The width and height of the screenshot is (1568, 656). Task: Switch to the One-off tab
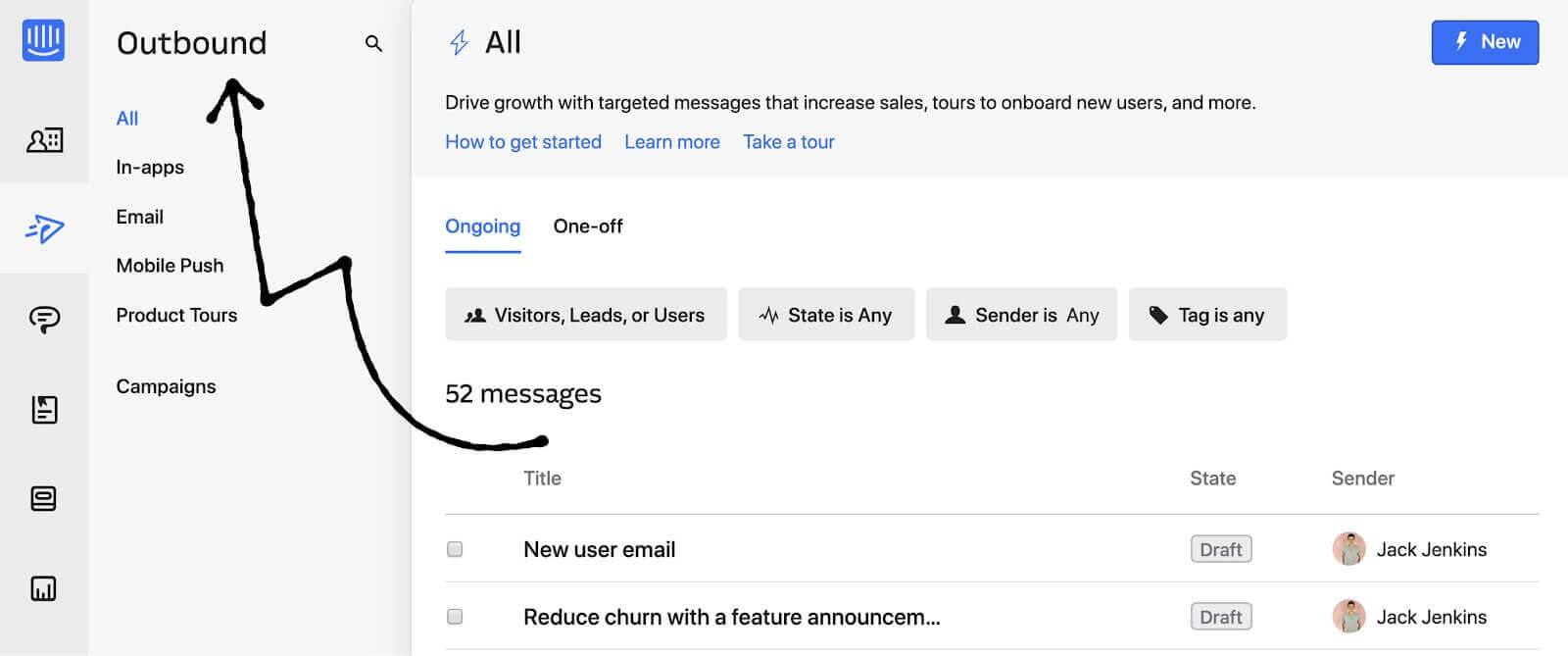tap(587, 227)
